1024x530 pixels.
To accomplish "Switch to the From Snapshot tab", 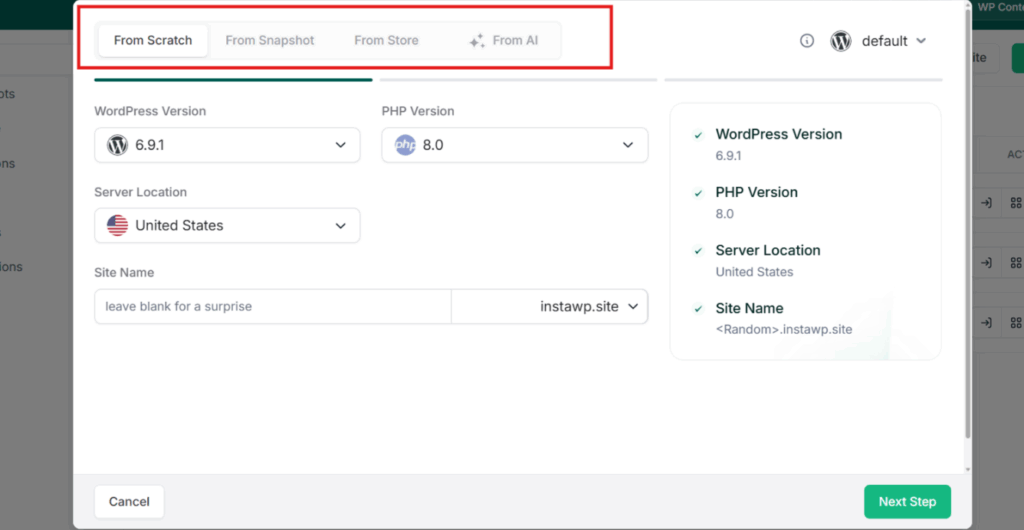I will (270, 40).
